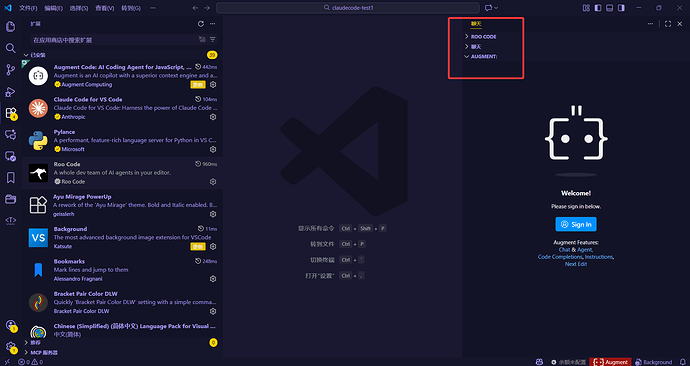Open the Explorer view in activity bar
The width and height of the screenshot is (690, 366).
click(x=10, y=26)
